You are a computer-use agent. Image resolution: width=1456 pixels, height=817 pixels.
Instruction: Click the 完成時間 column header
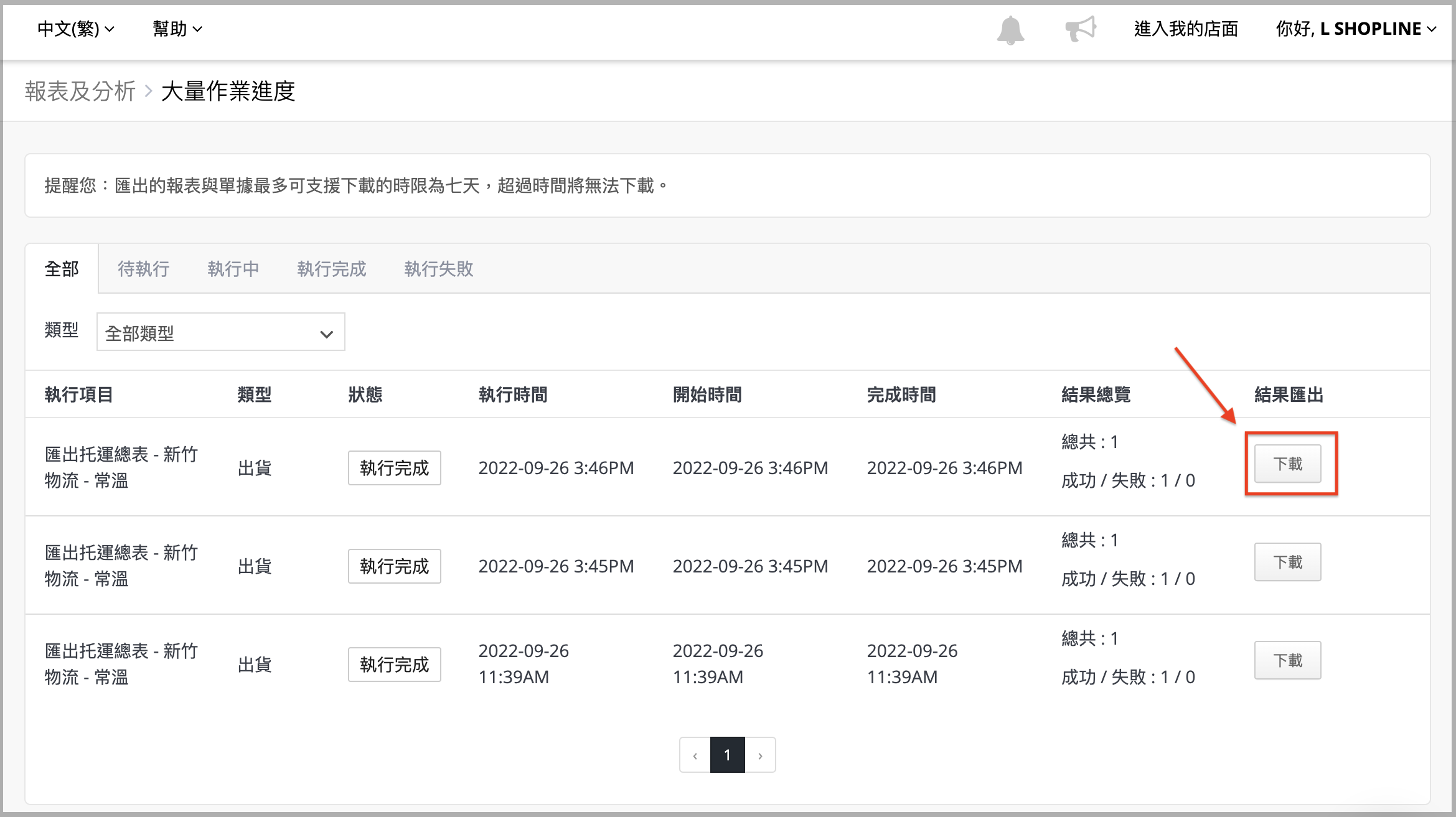pyautogui.click(x=901, y=394)
